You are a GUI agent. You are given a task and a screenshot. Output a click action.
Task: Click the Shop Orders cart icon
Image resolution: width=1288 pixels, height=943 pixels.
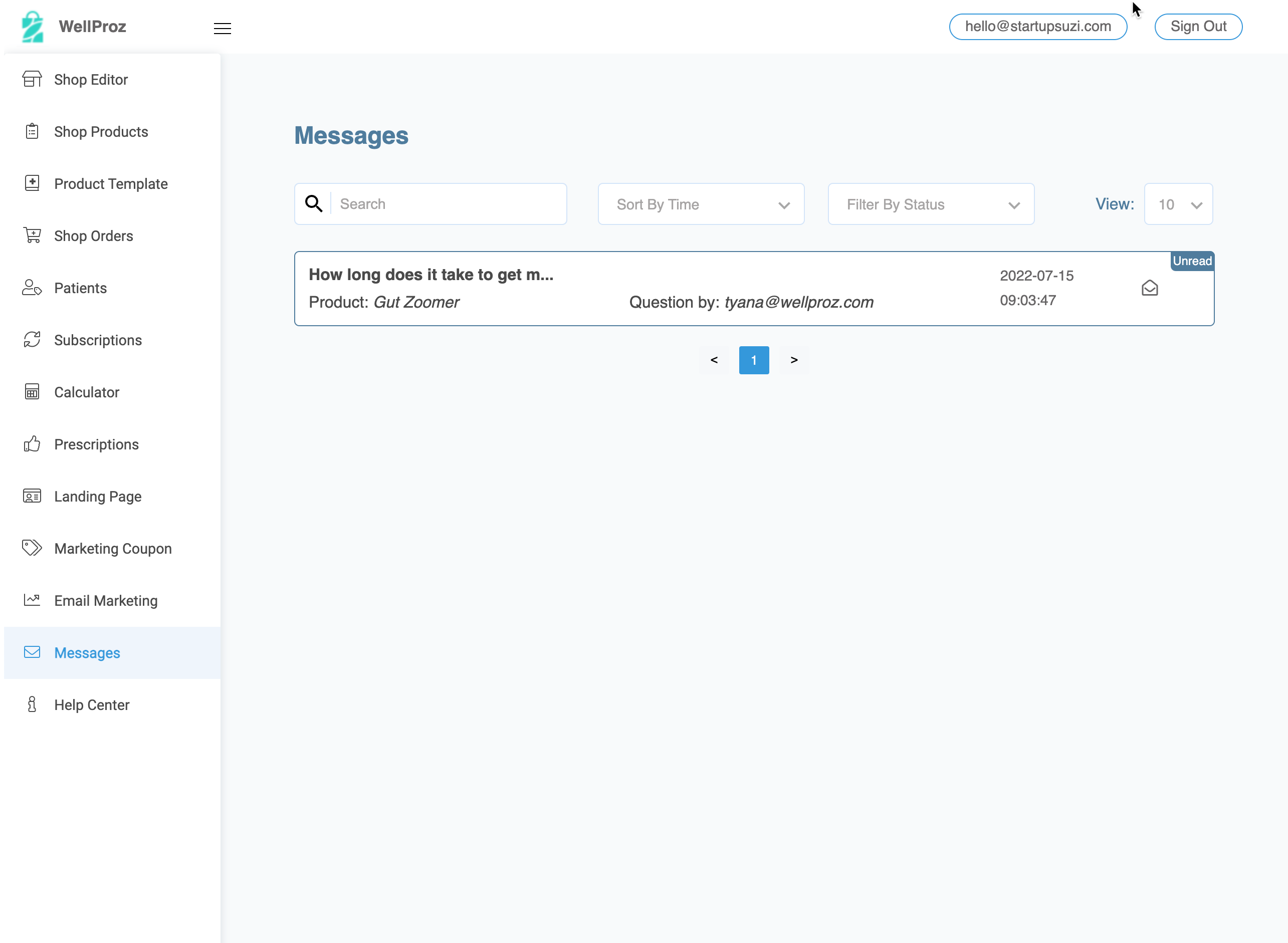pos(32,235)
